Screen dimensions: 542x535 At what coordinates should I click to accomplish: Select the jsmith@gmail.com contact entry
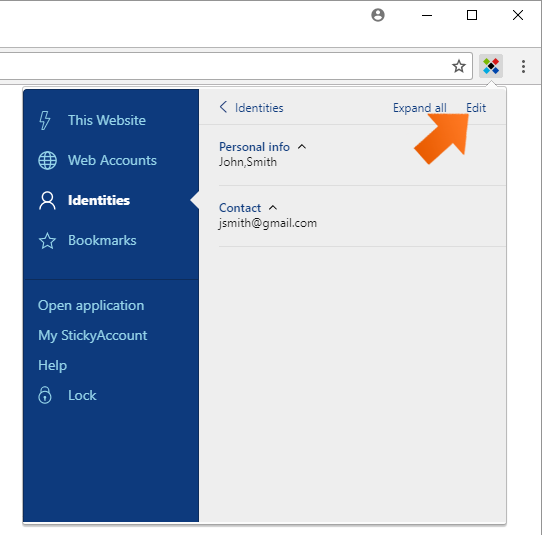pyautogui.click(x=268, y=223)
